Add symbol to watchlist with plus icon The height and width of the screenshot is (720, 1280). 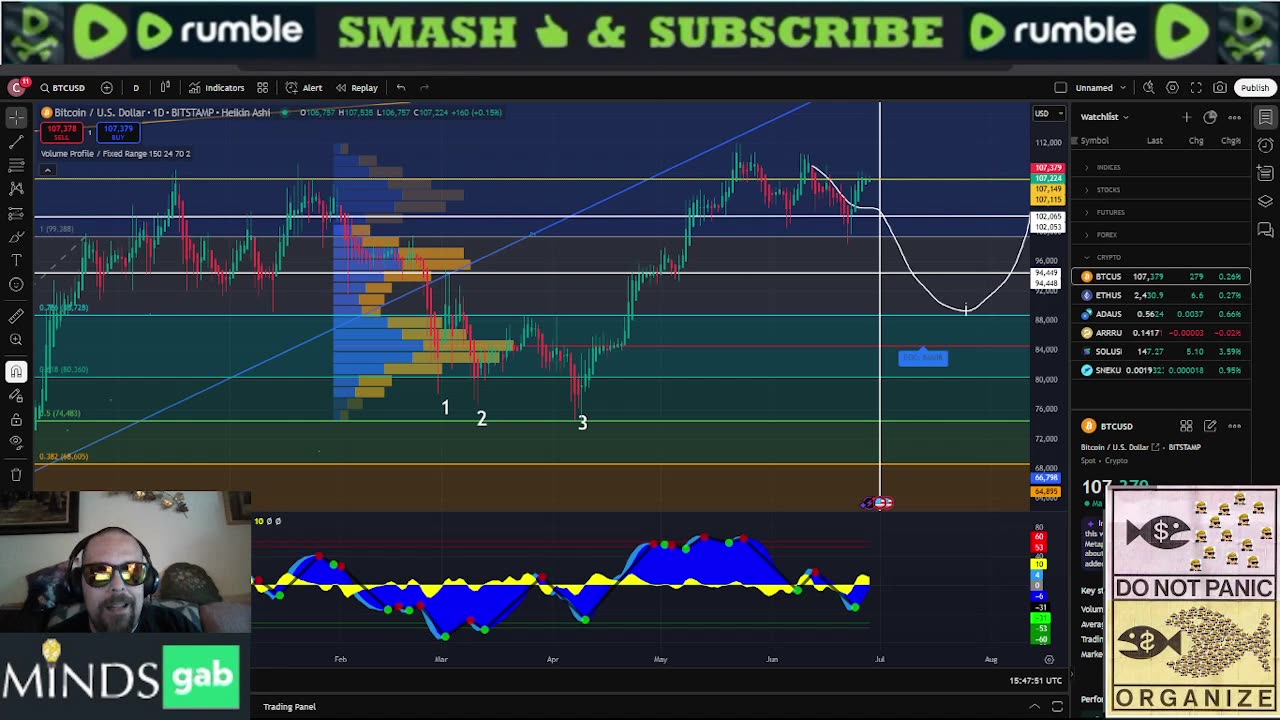(x=1187, y=117)
